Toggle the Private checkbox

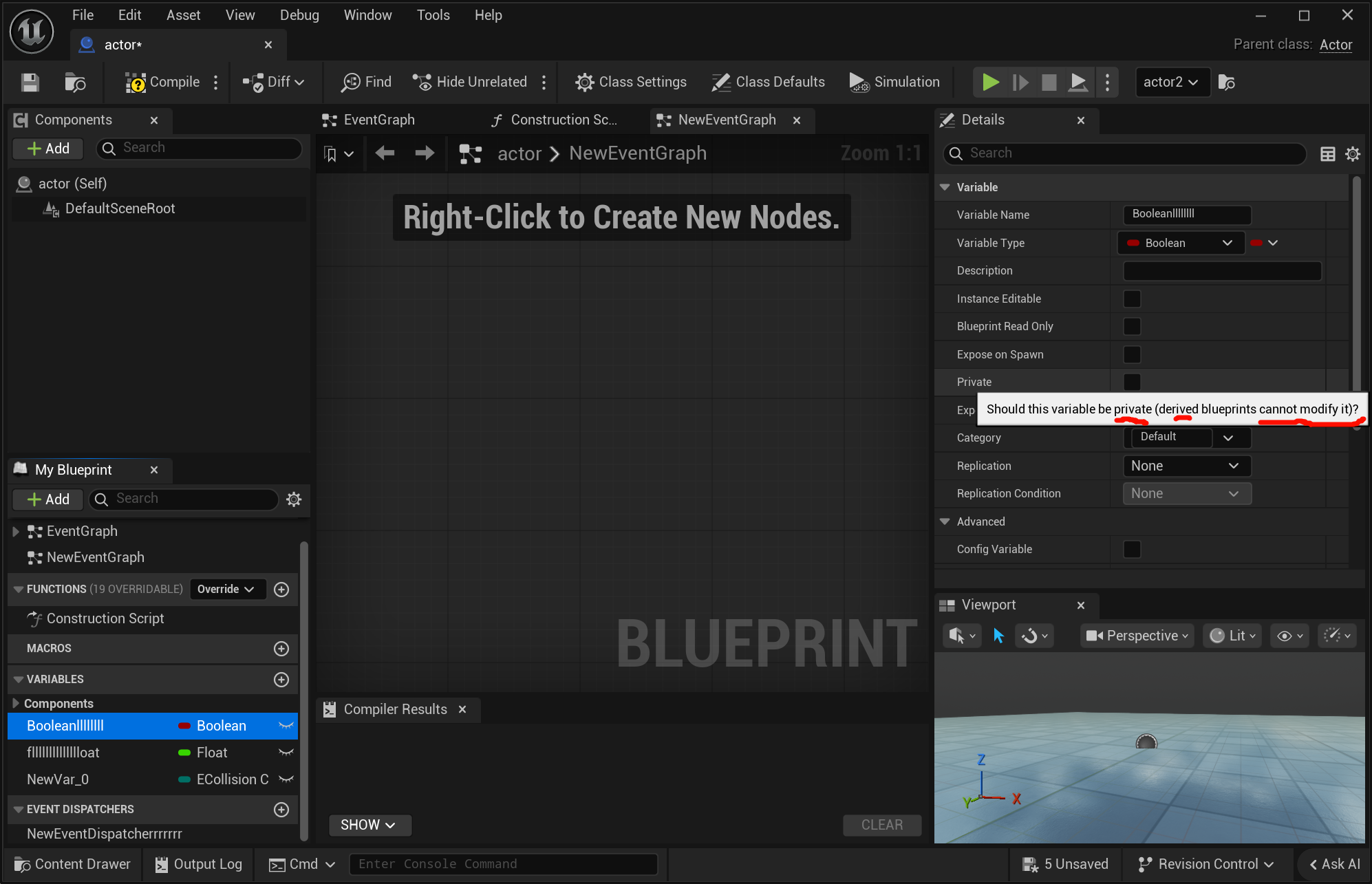(x=1131, y=382)
